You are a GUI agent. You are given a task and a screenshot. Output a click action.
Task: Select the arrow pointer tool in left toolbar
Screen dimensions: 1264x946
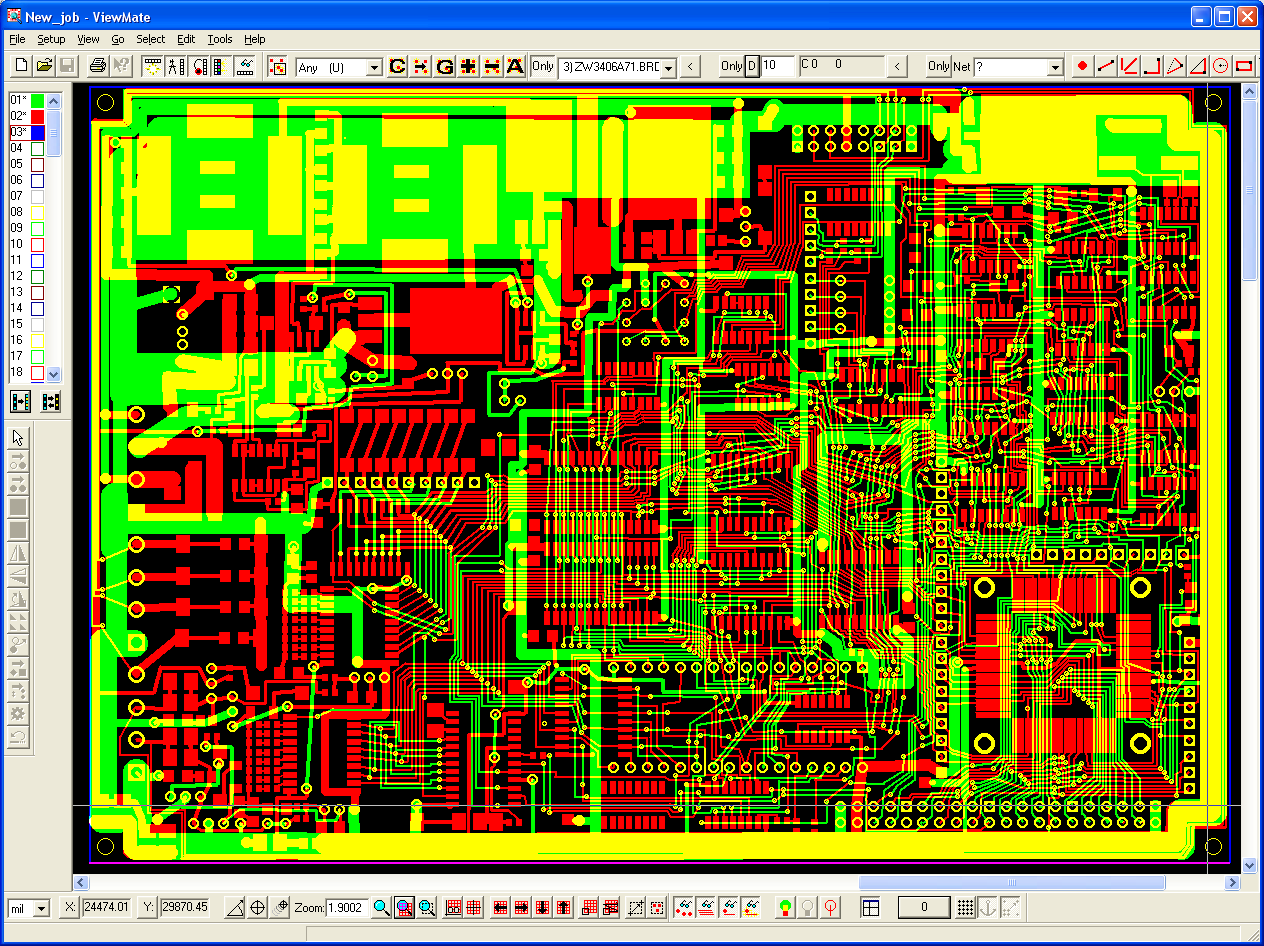pos(18,437)
